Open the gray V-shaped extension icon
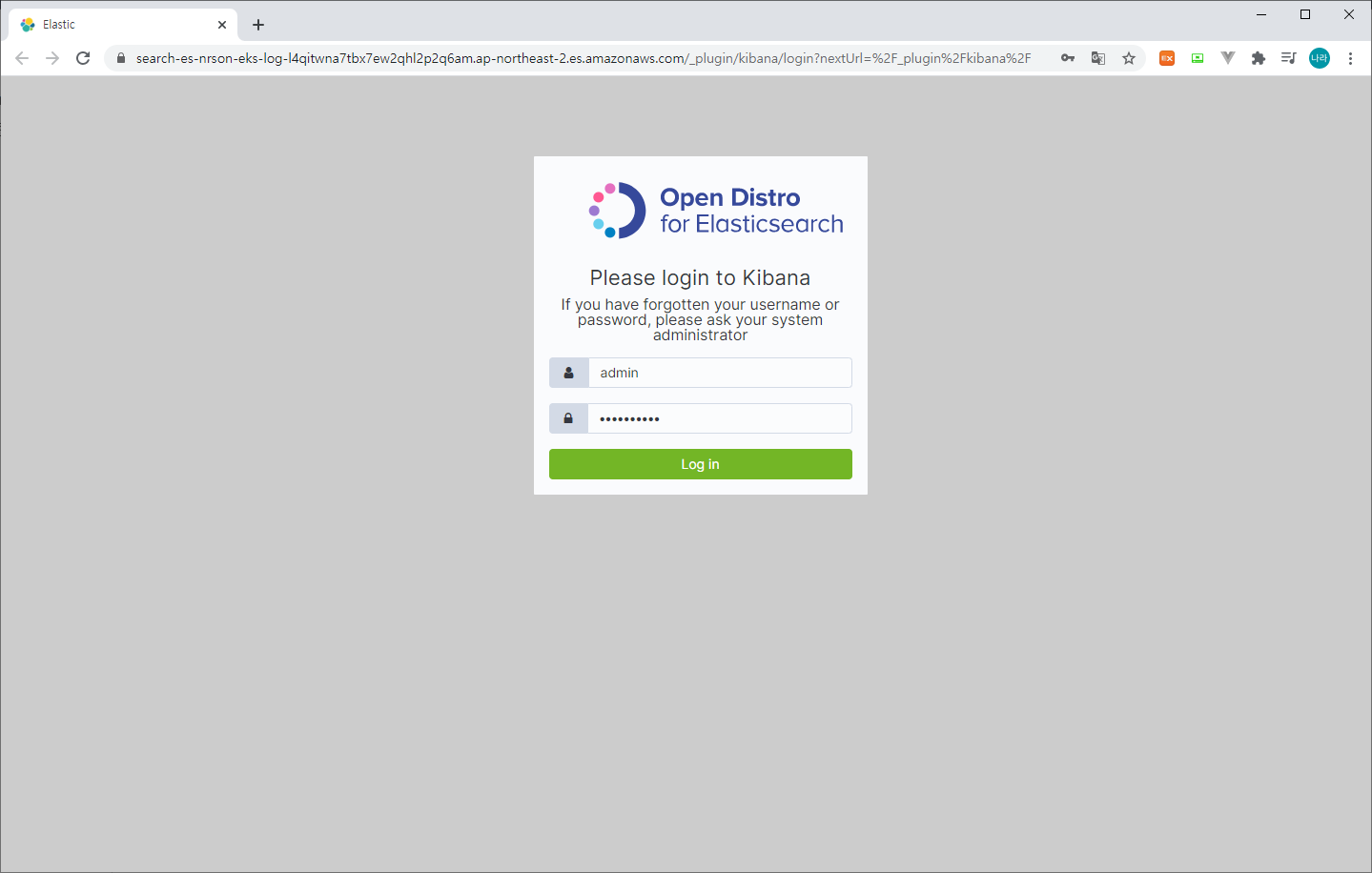Image resolution: width=1372 pixels, height=873 pixels. pyautogui.click(x=1228, y=58)
